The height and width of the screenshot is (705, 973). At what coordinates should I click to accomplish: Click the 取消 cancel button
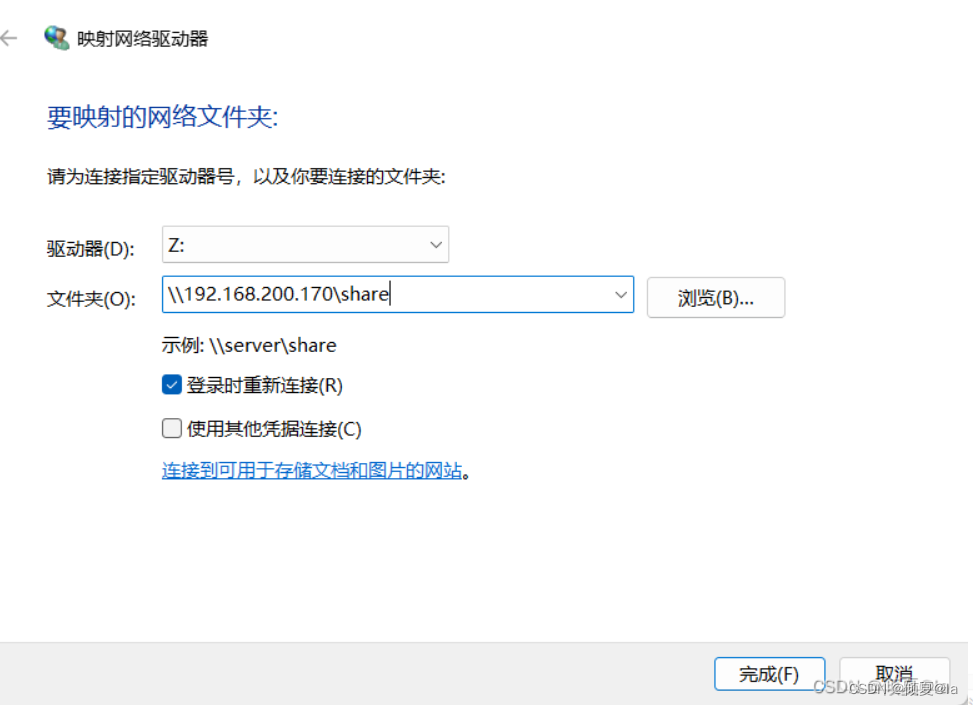894,674
